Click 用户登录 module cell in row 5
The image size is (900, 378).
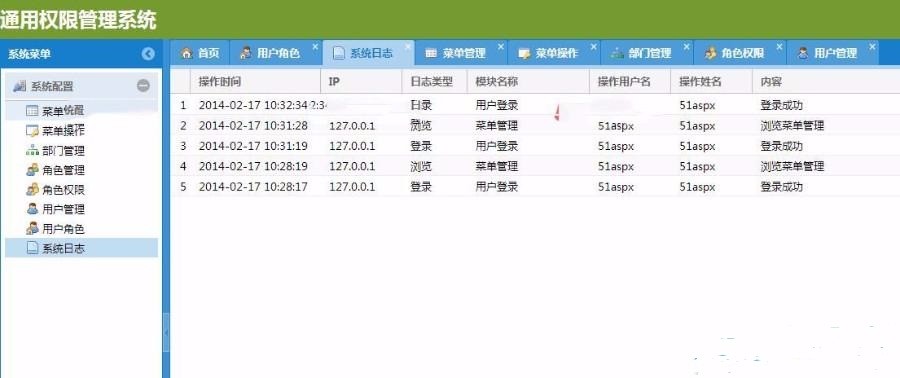click(496, 187)
